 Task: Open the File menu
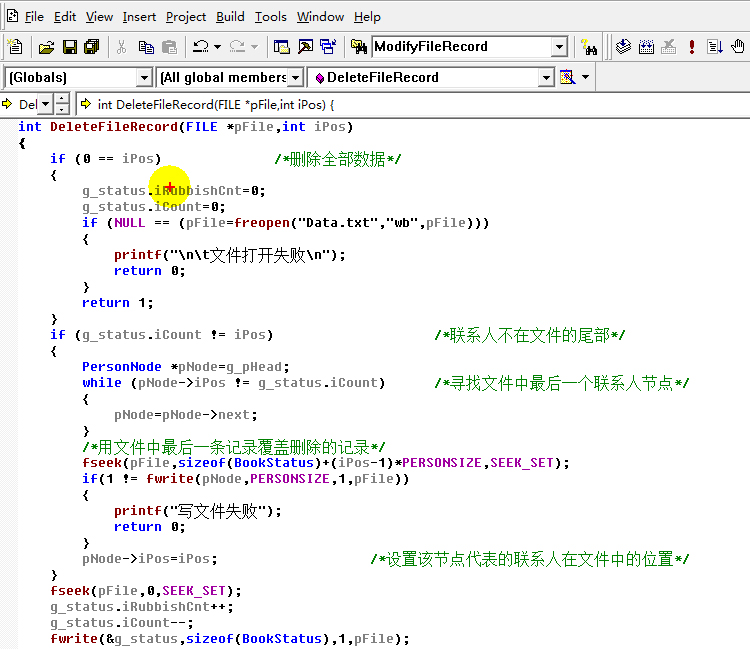(34, 17)
